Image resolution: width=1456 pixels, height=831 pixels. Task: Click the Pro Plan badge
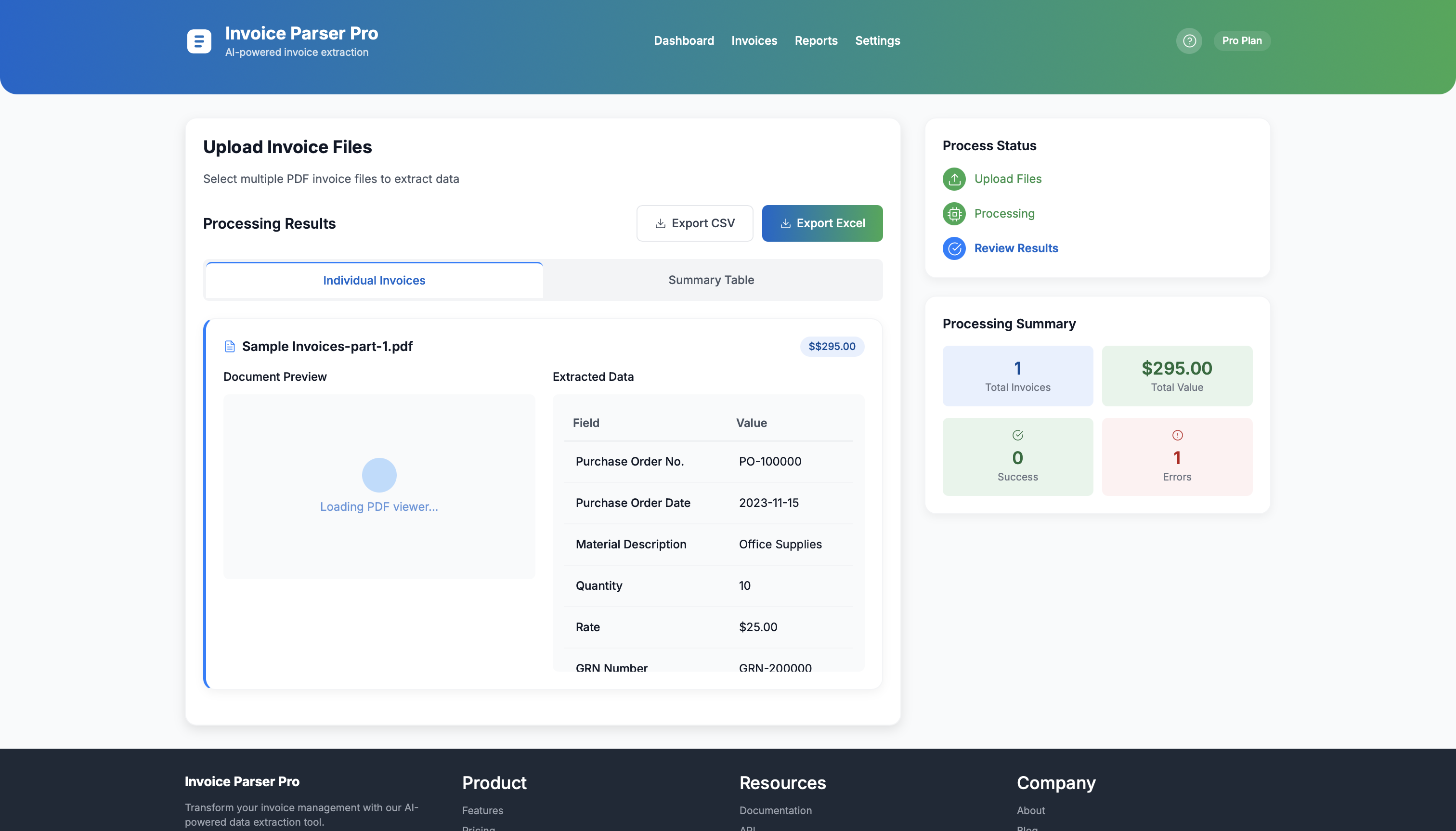pos(1242,40)
